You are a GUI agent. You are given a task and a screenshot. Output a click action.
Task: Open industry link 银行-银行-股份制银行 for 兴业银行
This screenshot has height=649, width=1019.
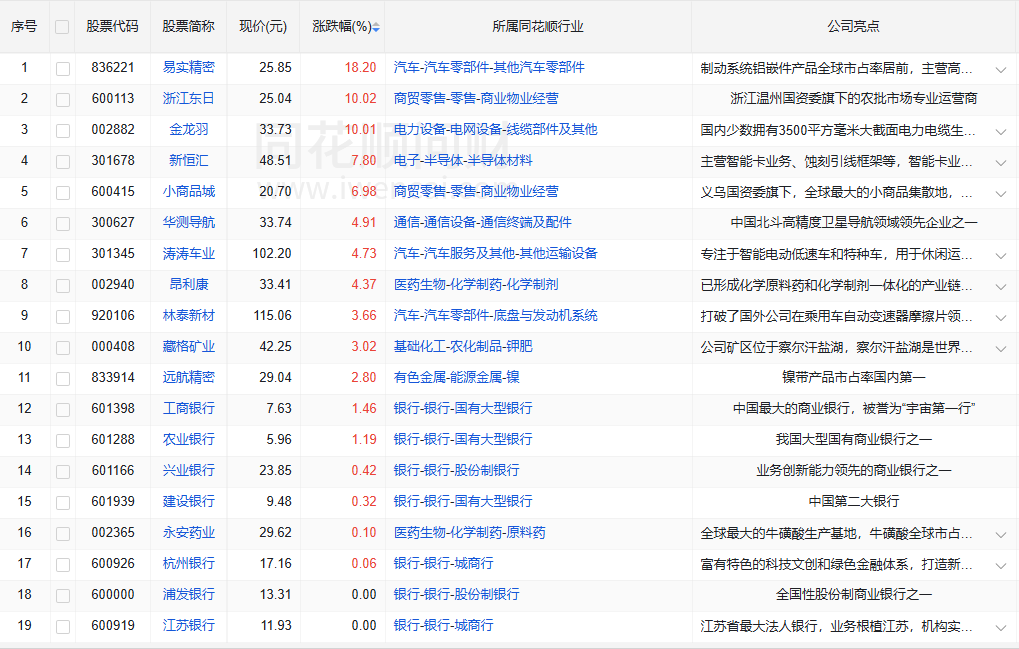(456, 470)
